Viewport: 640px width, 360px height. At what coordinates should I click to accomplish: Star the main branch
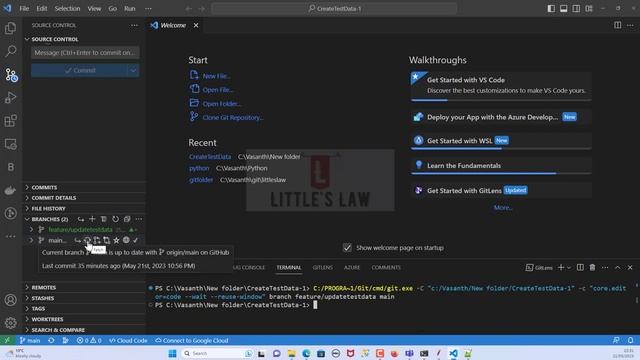(116, 240)
